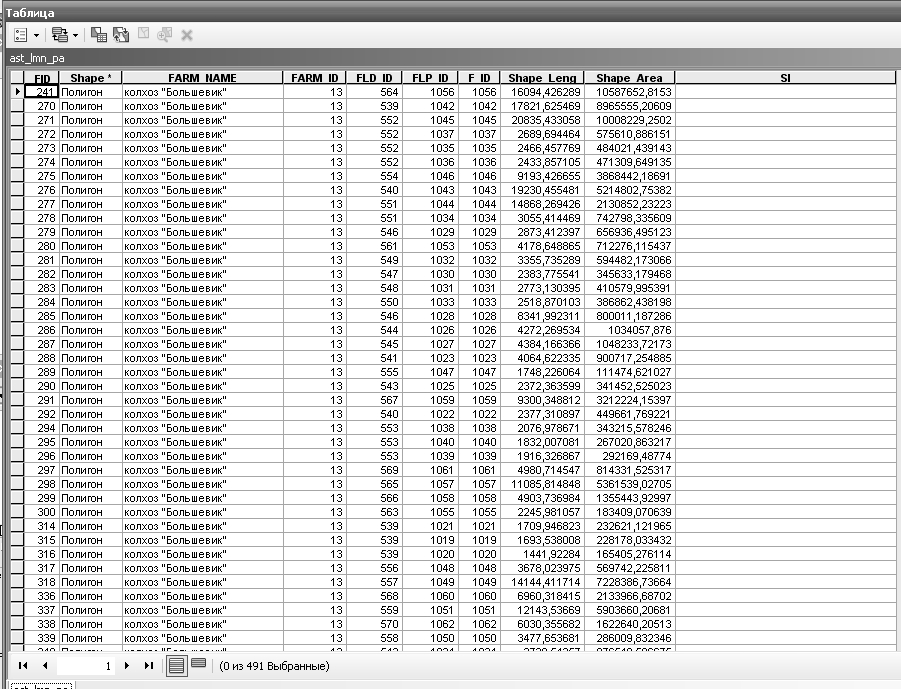Select row FID 318 using its row selector
This screenshot has width=901, height=689.
click(17, 582)
